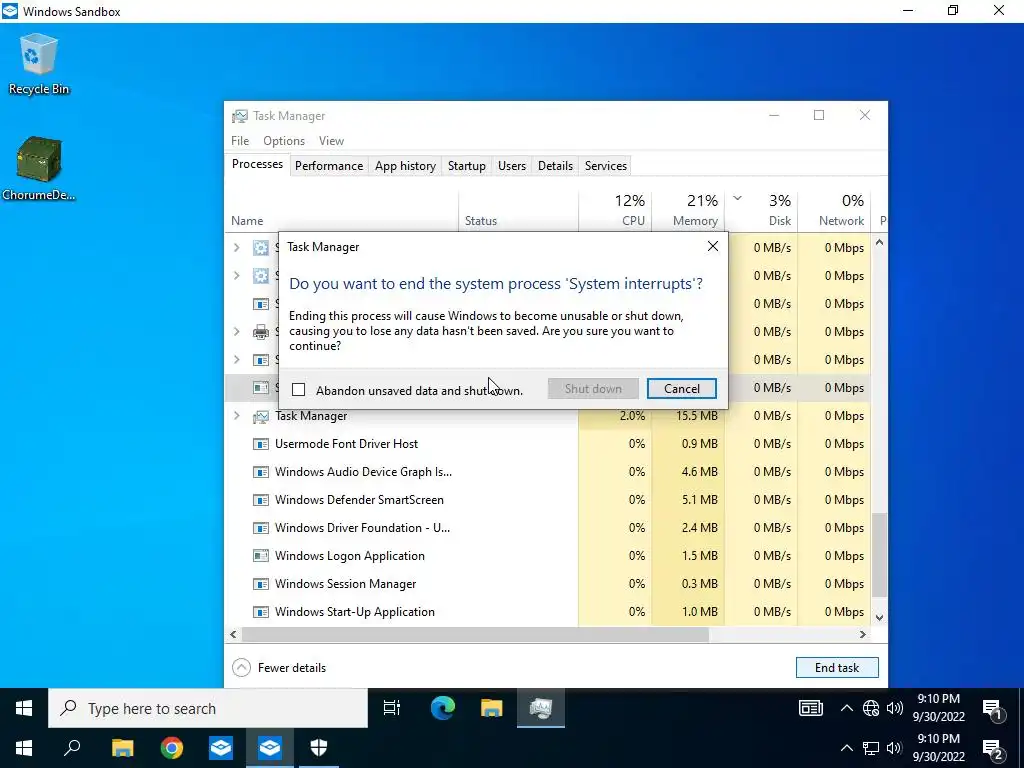Sort processes by the Name column header

(342, 209)
